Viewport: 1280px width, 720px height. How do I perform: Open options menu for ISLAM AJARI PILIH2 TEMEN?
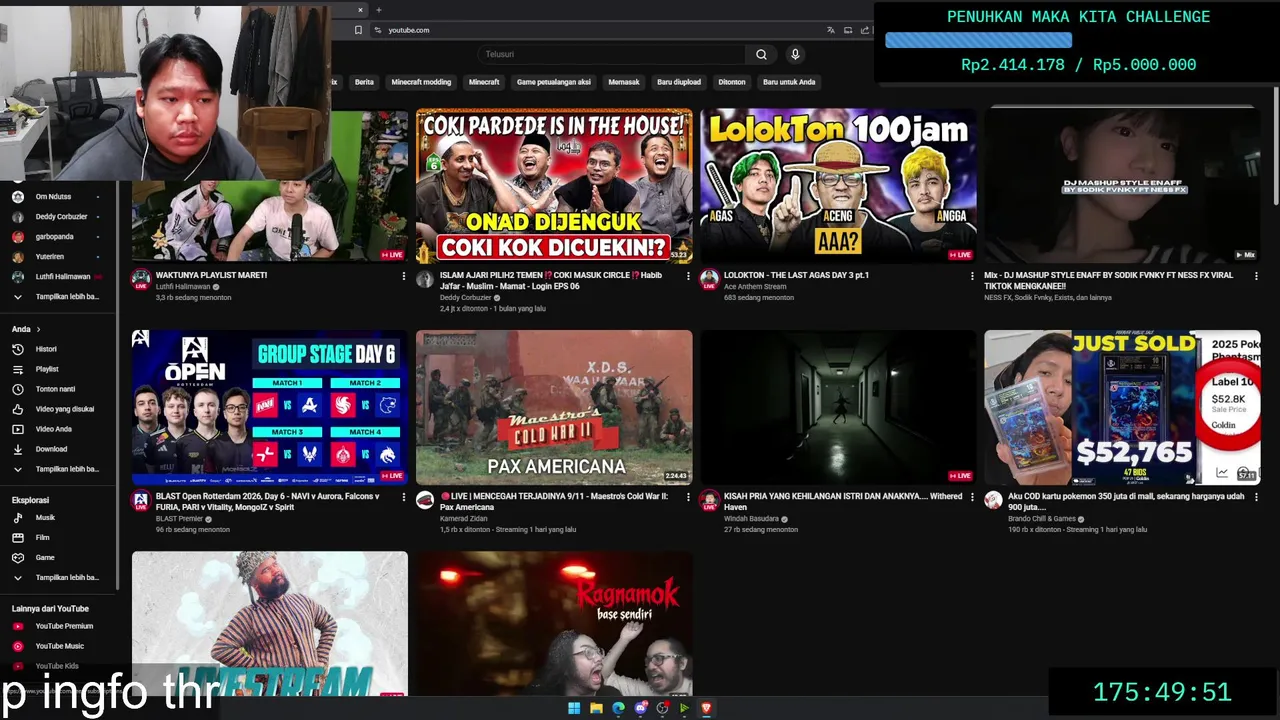click(x=688, y=276)
